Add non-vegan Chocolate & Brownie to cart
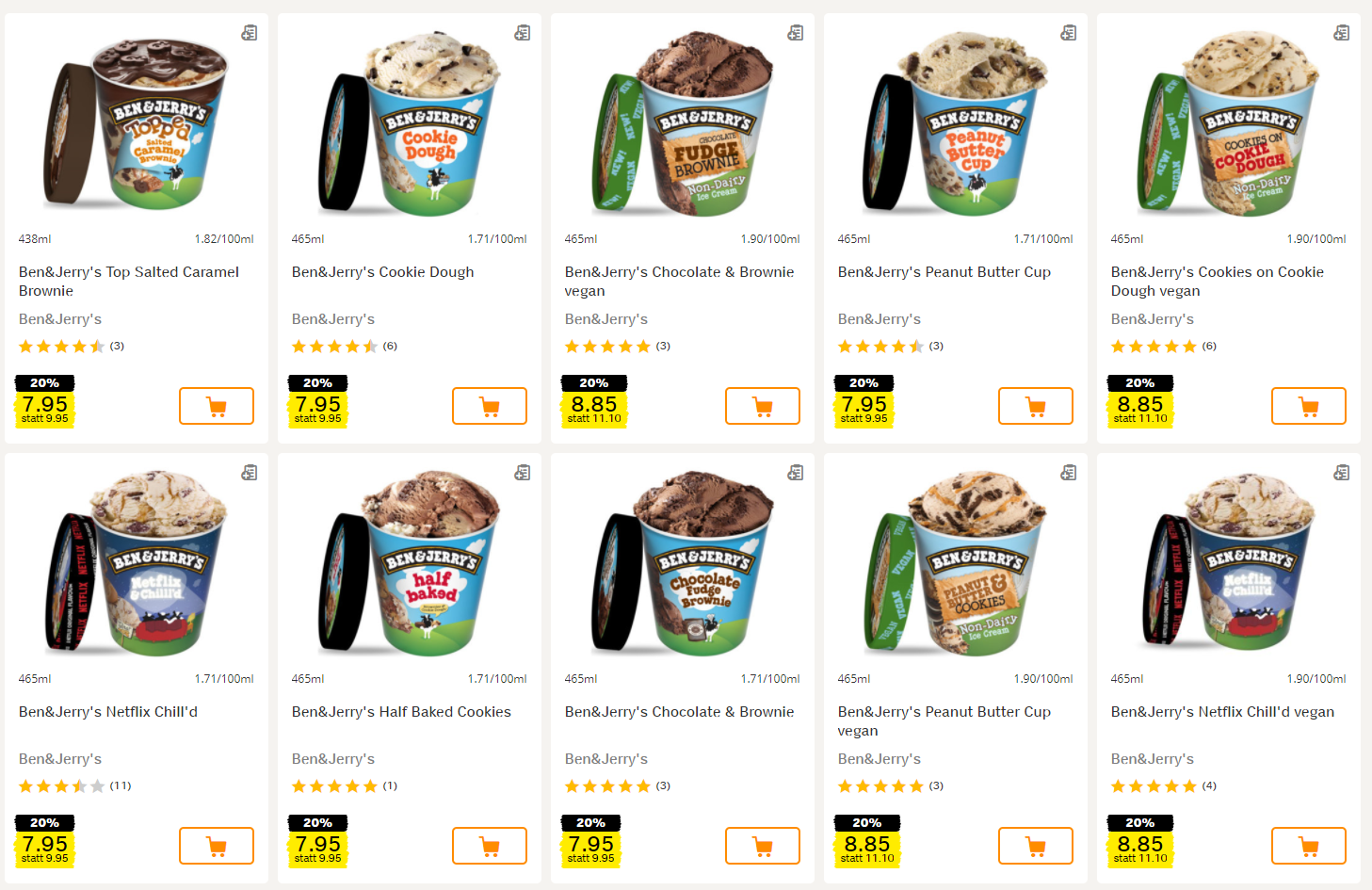Viewport: 1372px width, 890px height. pos(763,846)
